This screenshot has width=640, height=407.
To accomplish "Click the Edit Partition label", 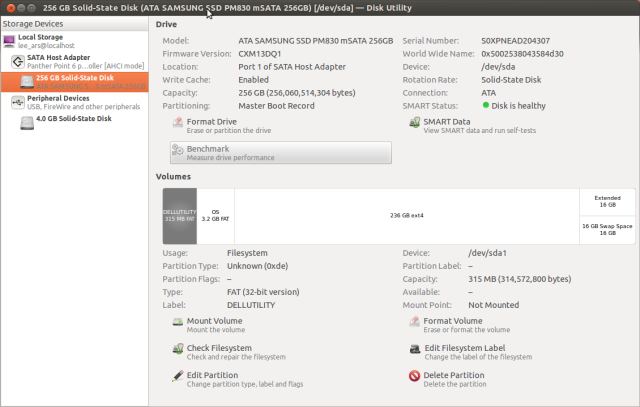I will 212,375.
